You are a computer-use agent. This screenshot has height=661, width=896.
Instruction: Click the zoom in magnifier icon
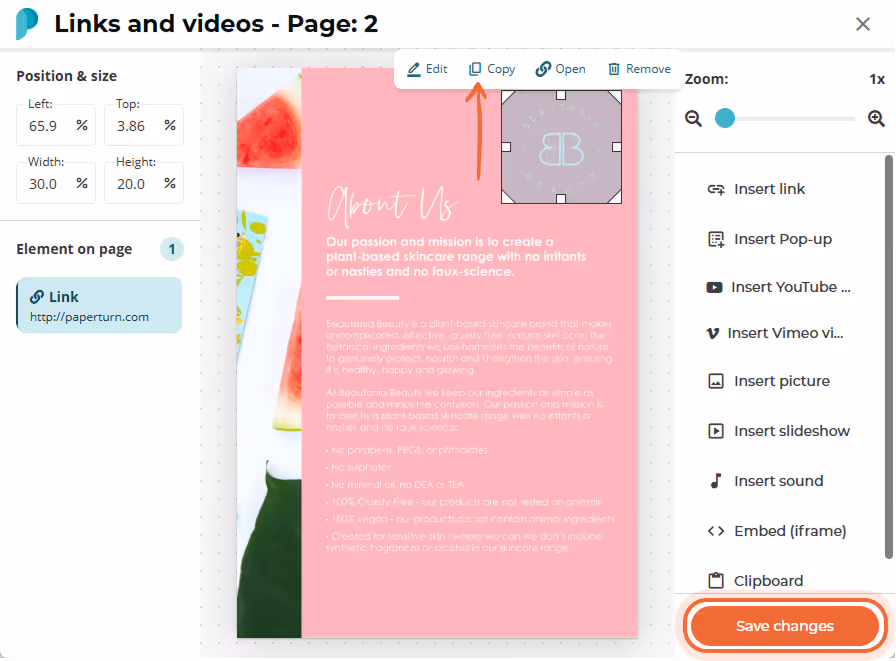[876, 119]
